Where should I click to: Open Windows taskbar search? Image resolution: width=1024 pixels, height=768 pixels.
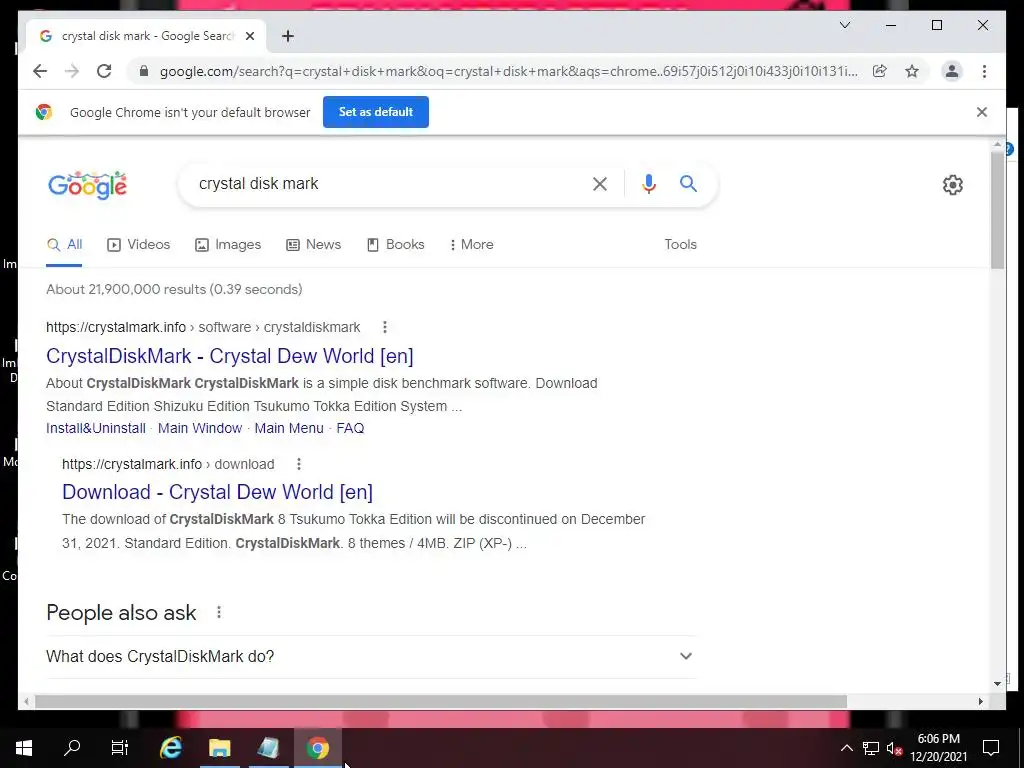pos(72,748)
